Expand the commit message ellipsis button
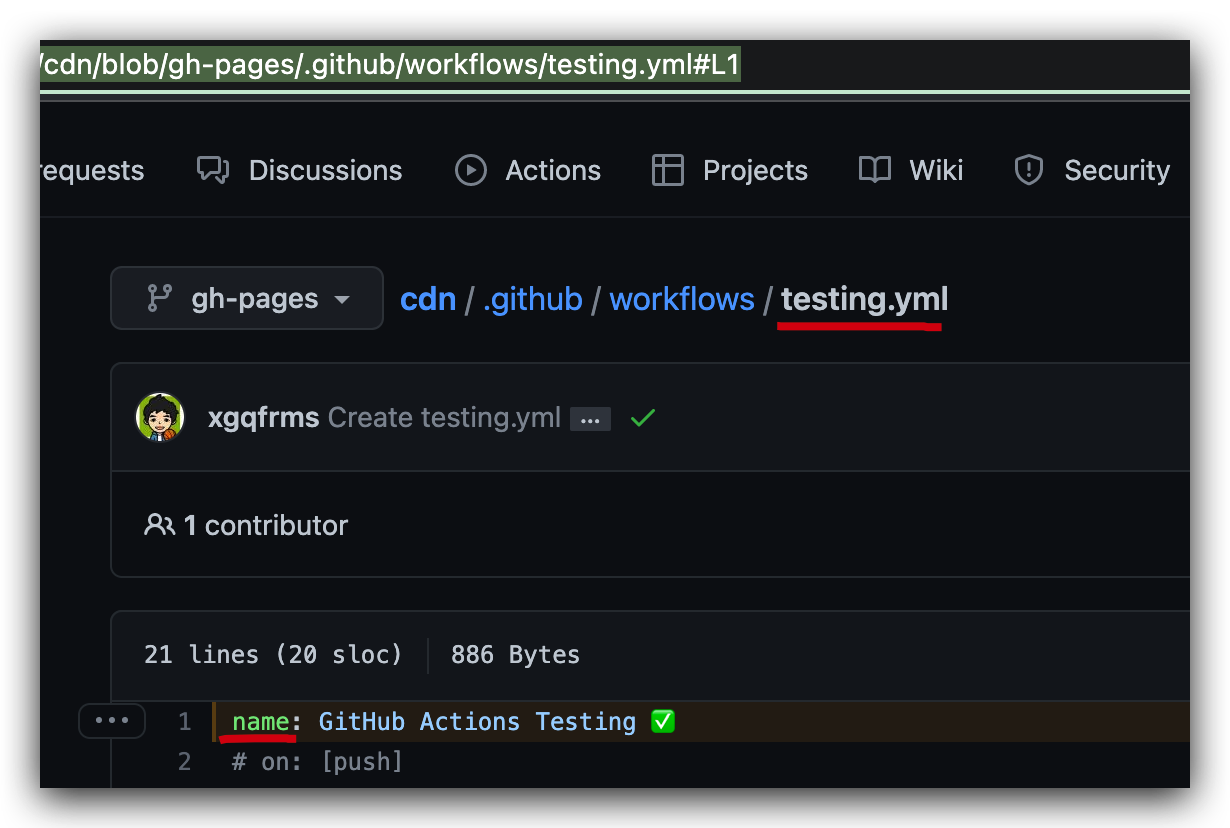This screenshot has width=1230, height=828. tap(590, 419)
